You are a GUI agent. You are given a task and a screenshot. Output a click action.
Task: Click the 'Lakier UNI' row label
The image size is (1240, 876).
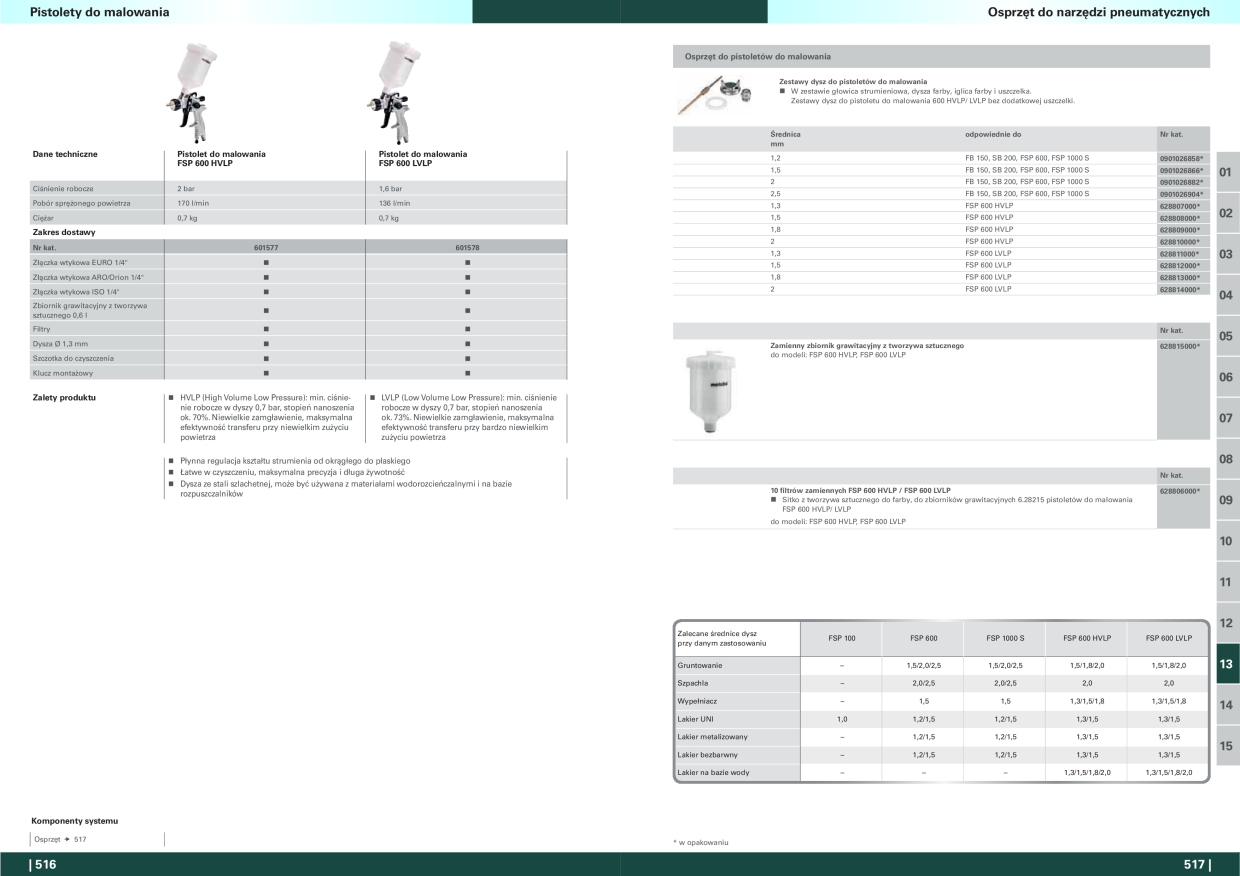[696, 719]
